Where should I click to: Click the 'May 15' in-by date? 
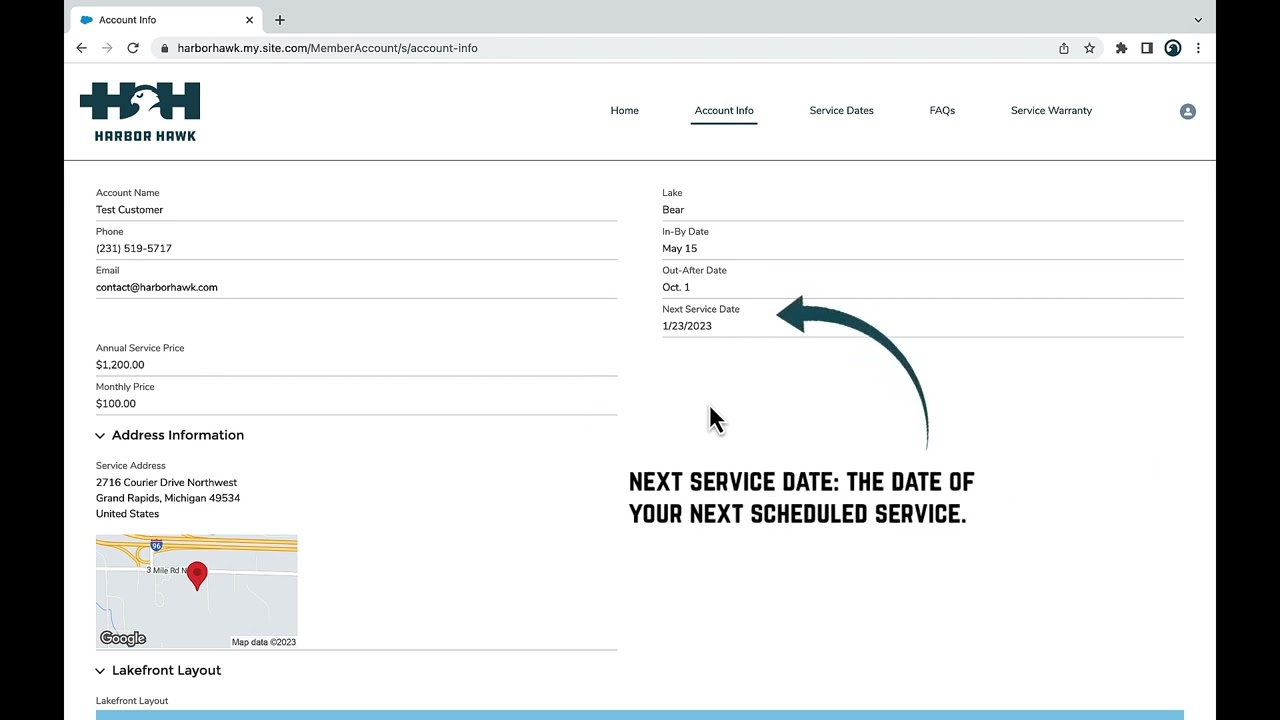pyautogui.click(x=680, y=249)
